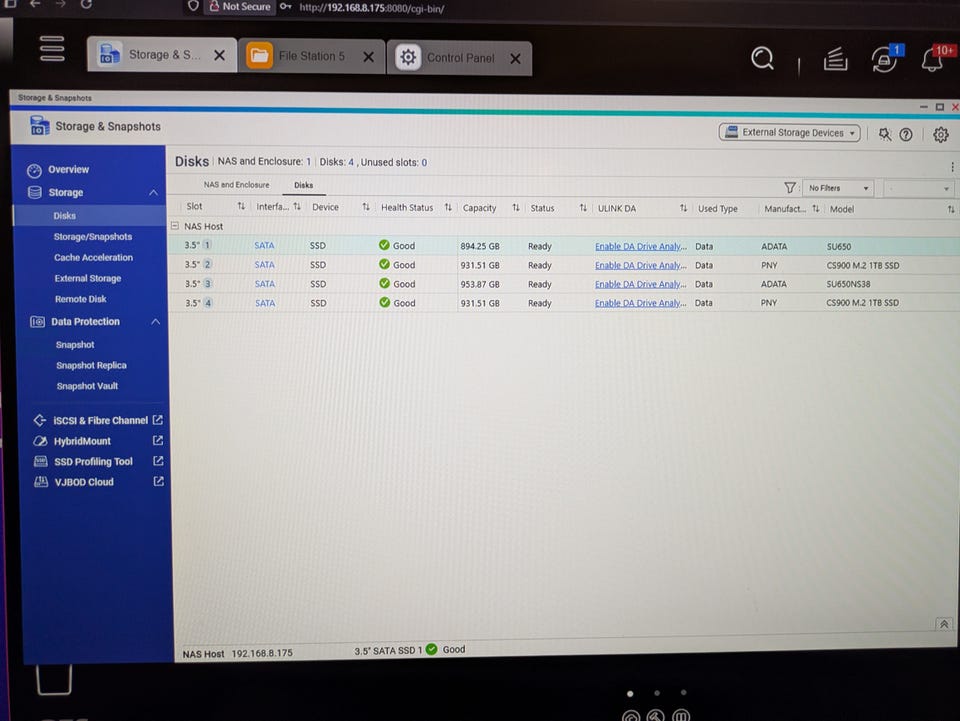Viewport: 960px width, 721px height.
Task: Open external devices icon with badge 1
Action: [x=886, y=59]
